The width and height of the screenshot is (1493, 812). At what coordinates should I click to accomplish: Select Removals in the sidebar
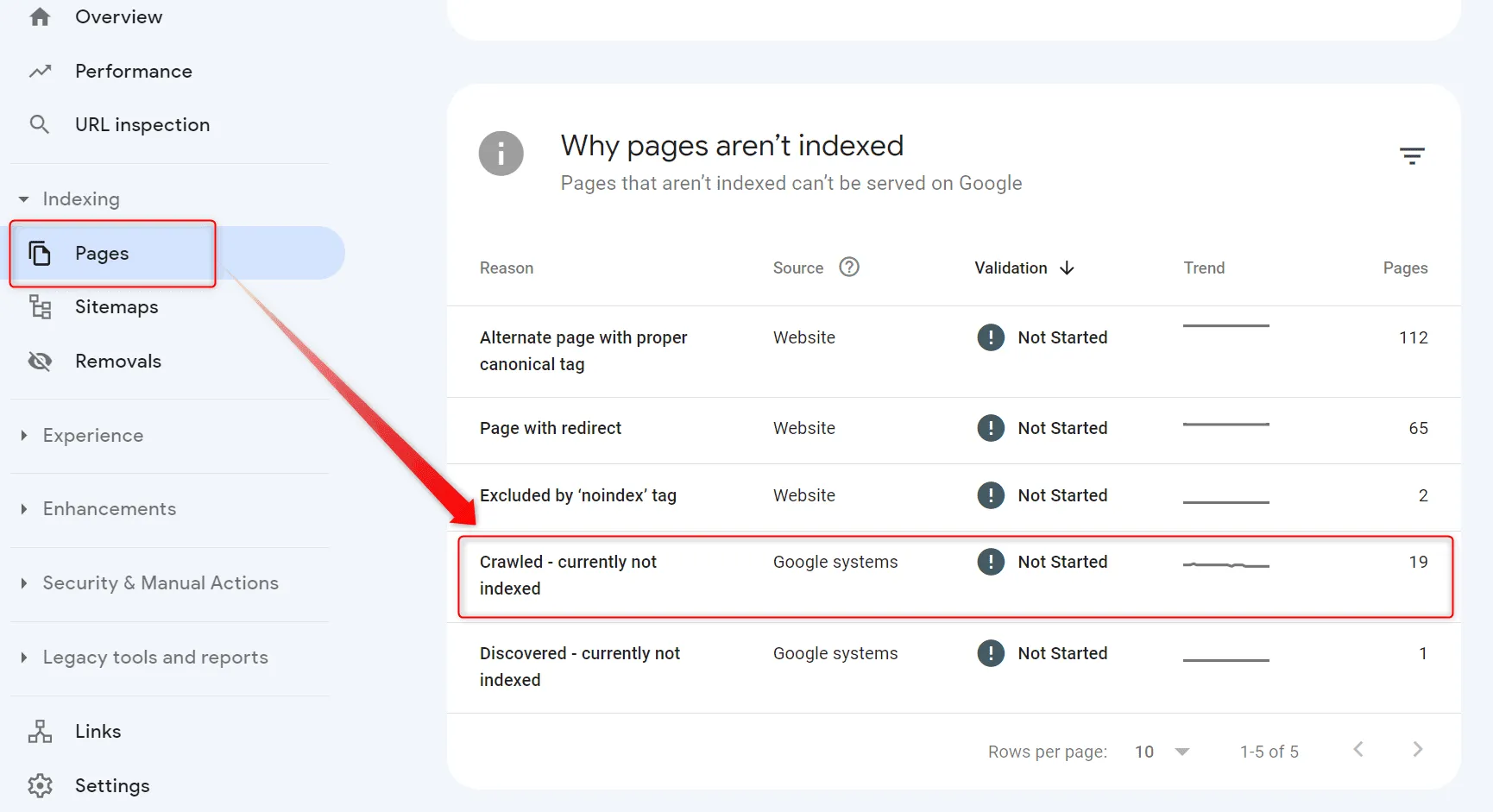click(118, 361)
